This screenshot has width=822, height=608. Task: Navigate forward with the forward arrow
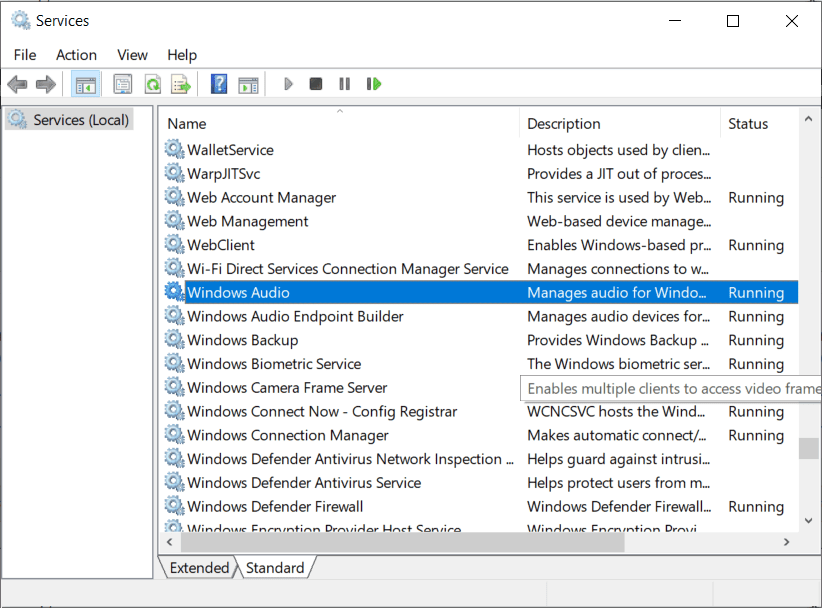[x=45, y=83]
